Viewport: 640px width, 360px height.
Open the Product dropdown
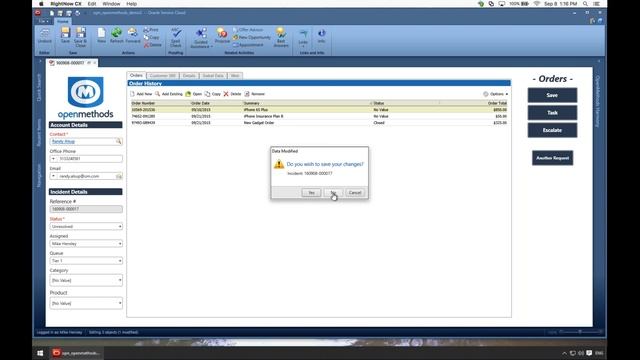tap(120, 303)
